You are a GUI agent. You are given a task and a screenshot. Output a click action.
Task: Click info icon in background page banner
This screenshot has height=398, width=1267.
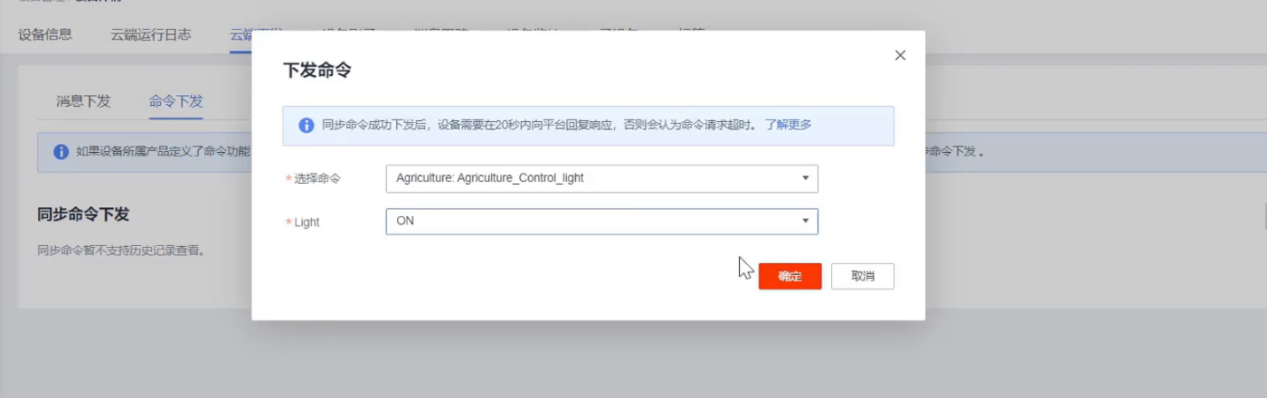pos(61,152)
